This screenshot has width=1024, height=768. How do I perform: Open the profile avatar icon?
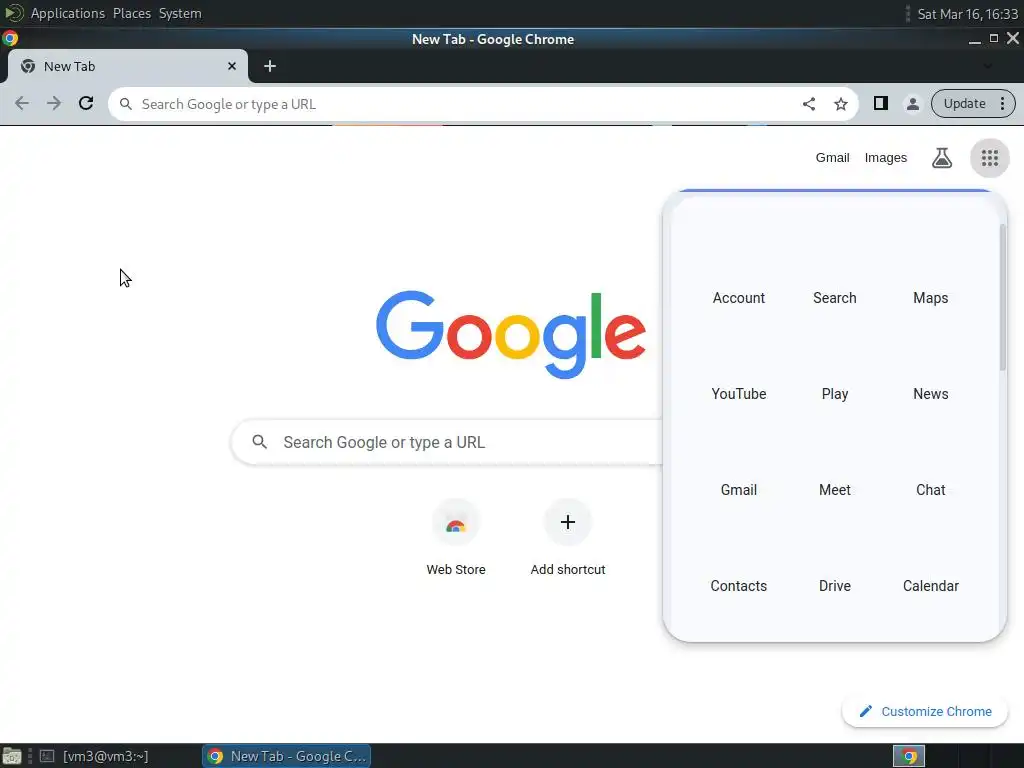coord(912,103)
